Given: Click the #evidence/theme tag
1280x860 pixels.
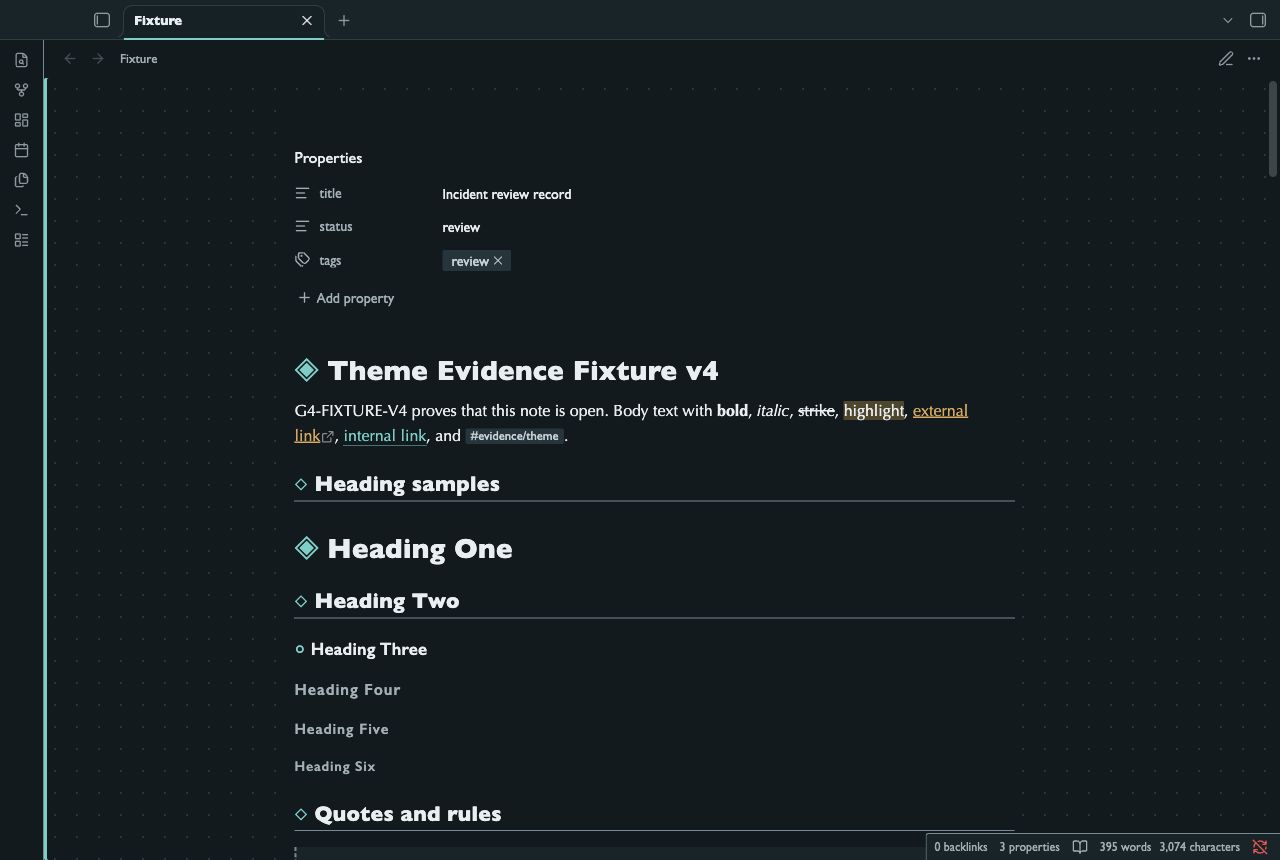Looking at the screenshot, I should [x=514, y=436].
